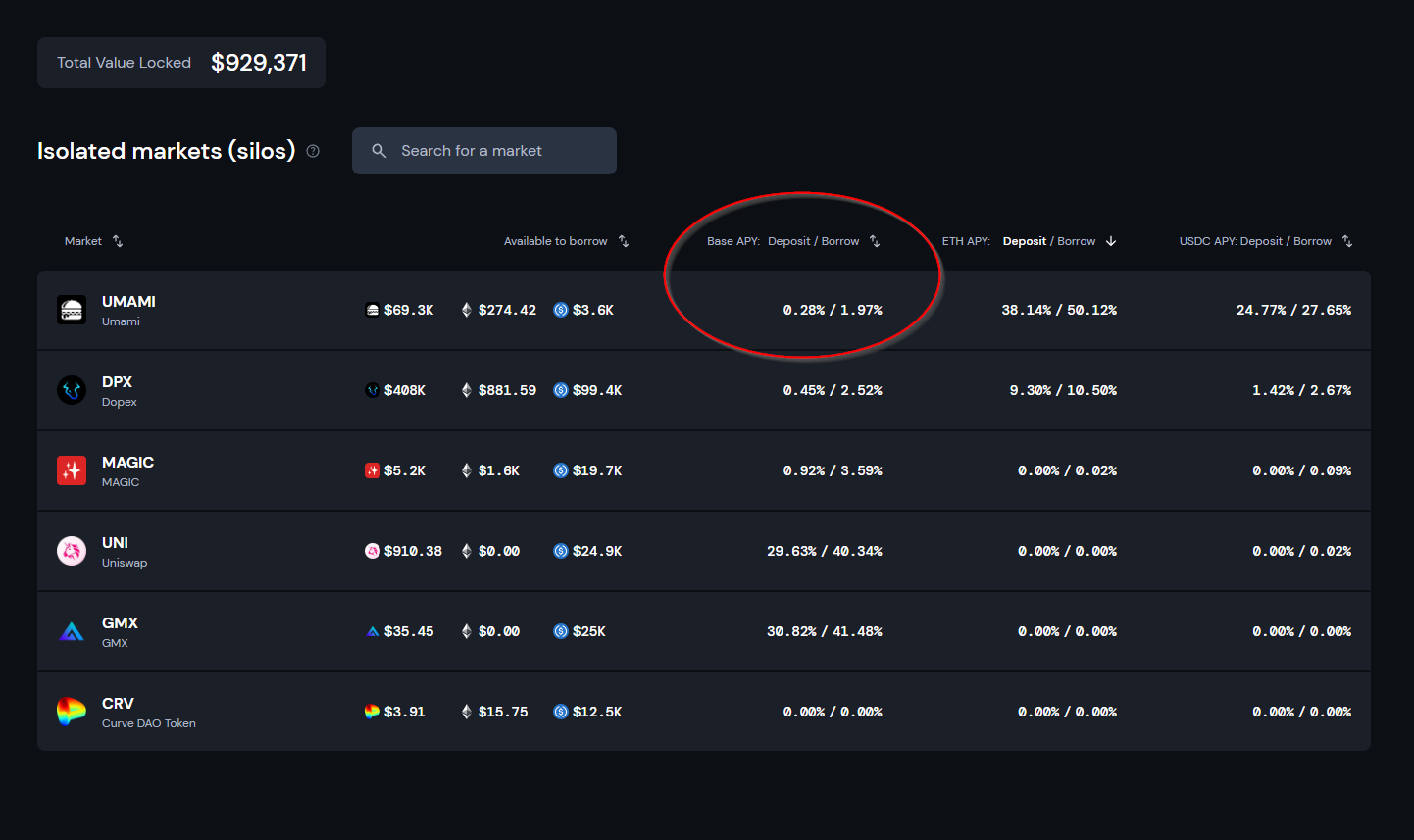Sort by Base APY arrows
Screen dimensions: 1414x840
pos(875,241)
